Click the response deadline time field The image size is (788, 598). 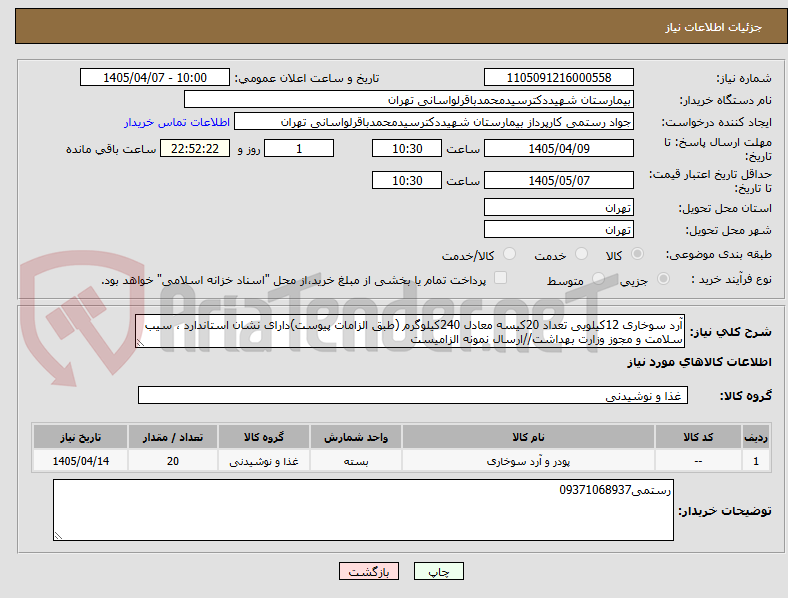click(x=407, y=149)
